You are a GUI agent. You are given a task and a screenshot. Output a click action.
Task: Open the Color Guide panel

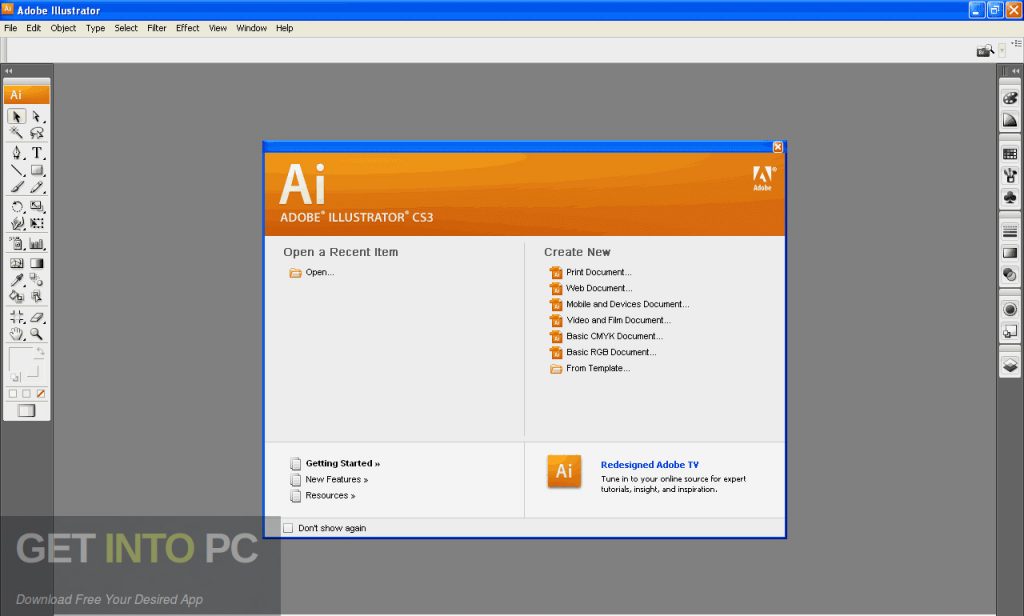tap(1010, 120)
